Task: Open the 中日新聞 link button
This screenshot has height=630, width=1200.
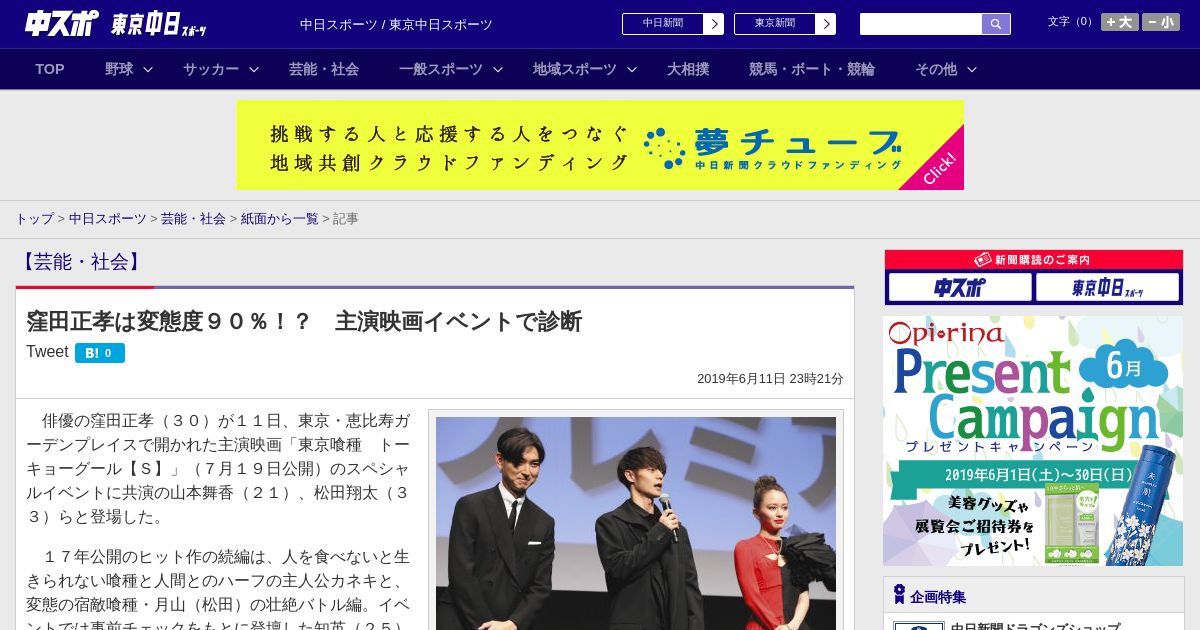Action: tap(663, 24)
